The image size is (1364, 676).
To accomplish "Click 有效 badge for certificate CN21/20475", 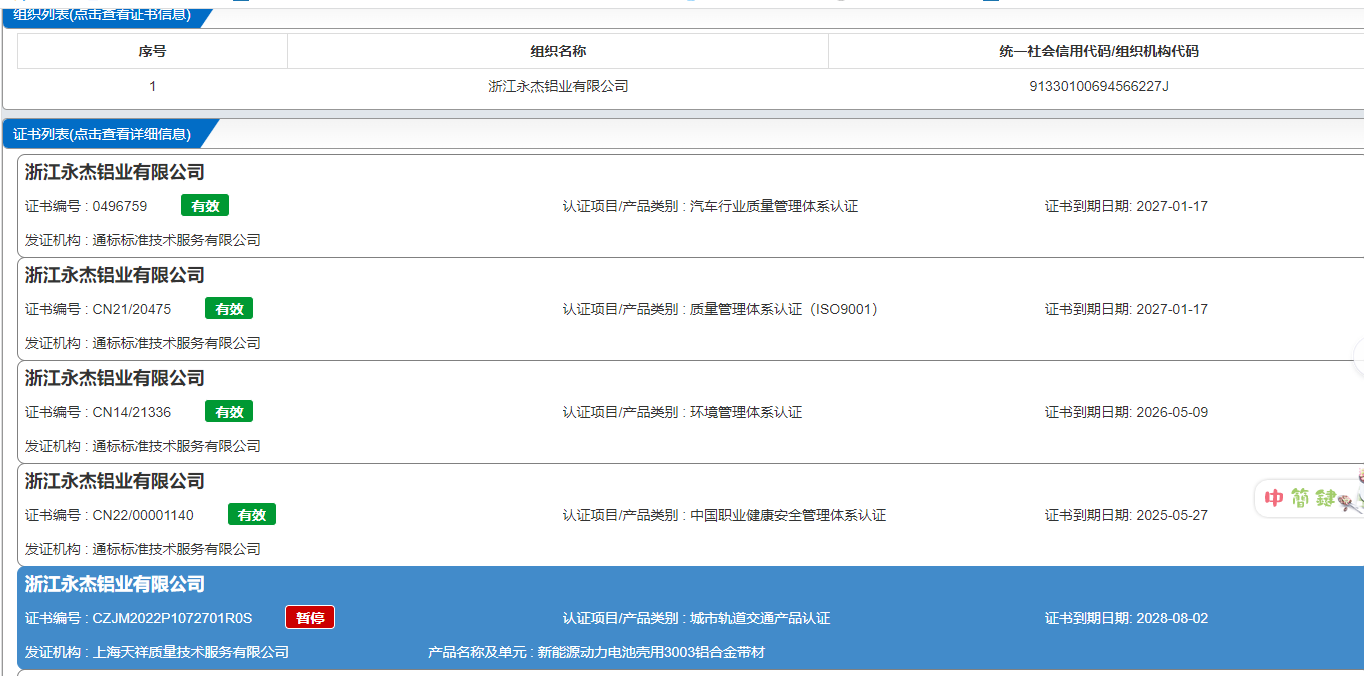I will pos(229,309).
